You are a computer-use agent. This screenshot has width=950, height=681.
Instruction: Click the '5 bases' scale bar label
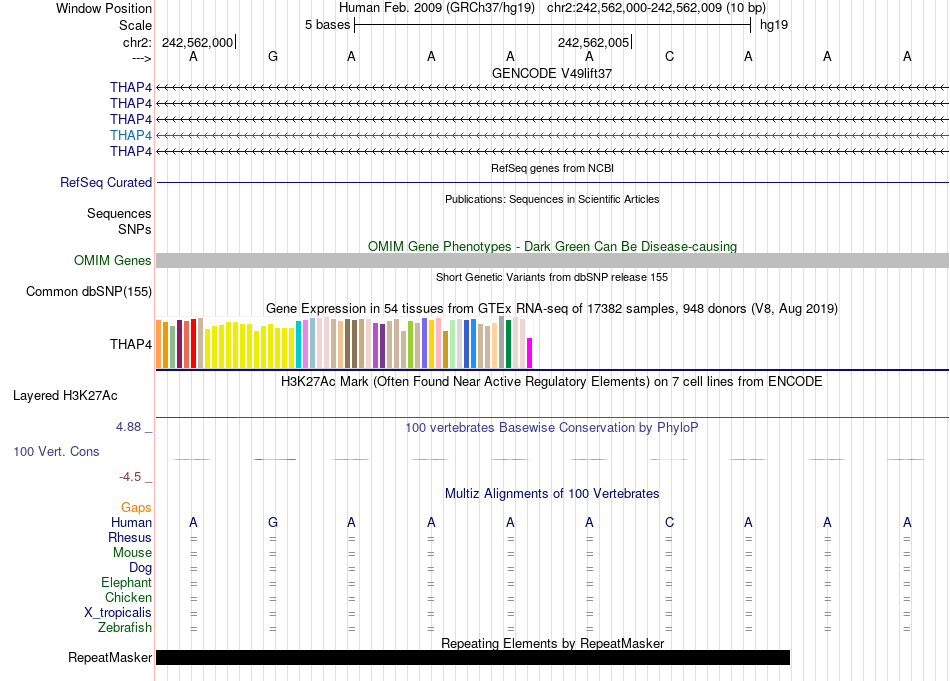pos(327,25)
